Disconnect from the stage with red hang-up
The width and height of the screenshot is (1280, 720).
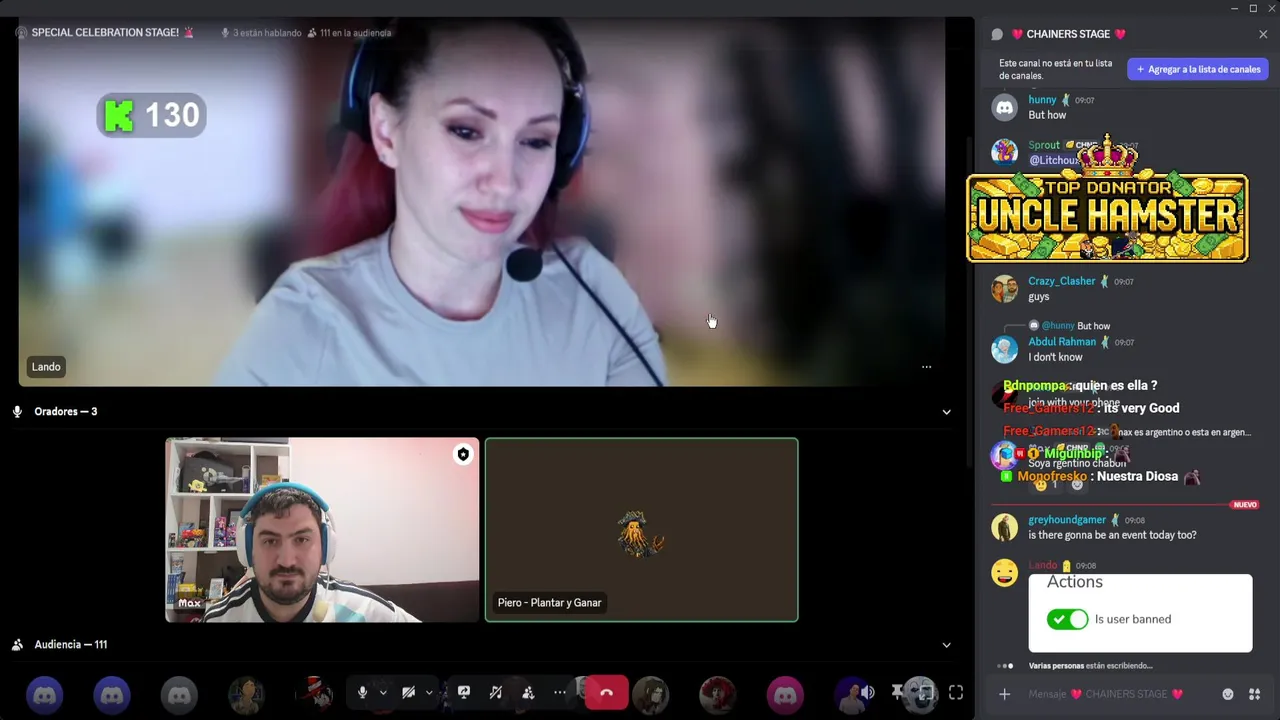[x=606, y=693]
